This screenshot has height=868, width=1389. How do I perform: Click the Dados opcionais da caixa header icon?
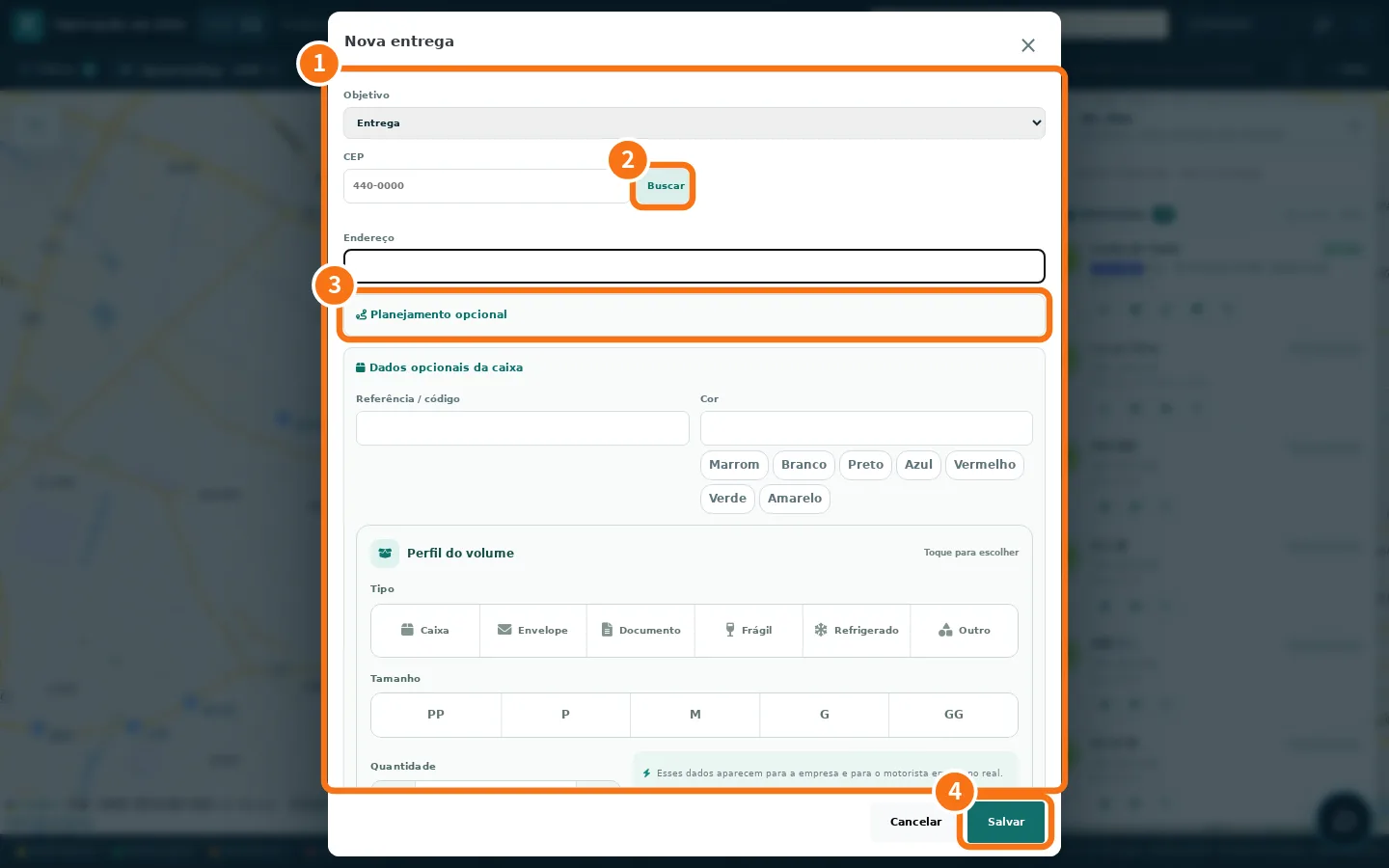[x=361, y=367]
